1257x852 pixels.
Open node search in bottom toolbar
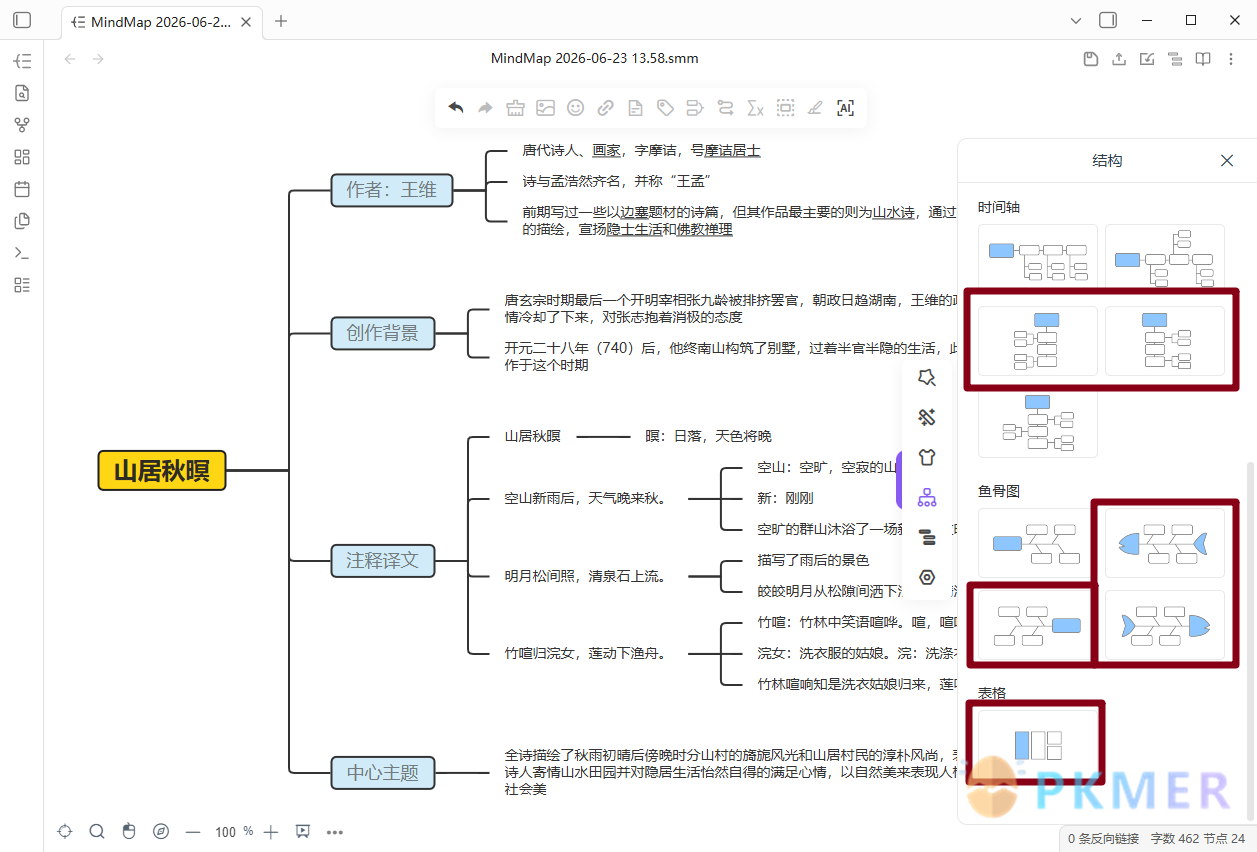(x=97, y=831)
